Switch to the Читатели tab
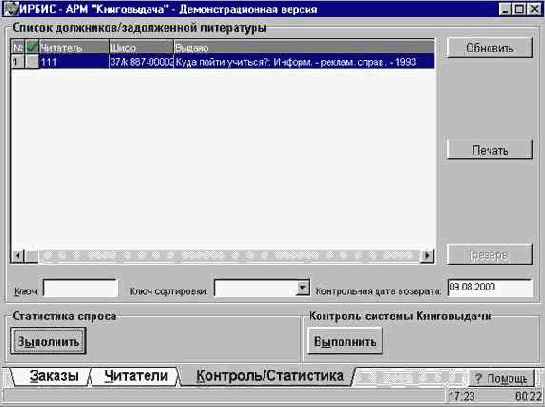This screenshot has width=545, height=407. click(x=135, y=376)
